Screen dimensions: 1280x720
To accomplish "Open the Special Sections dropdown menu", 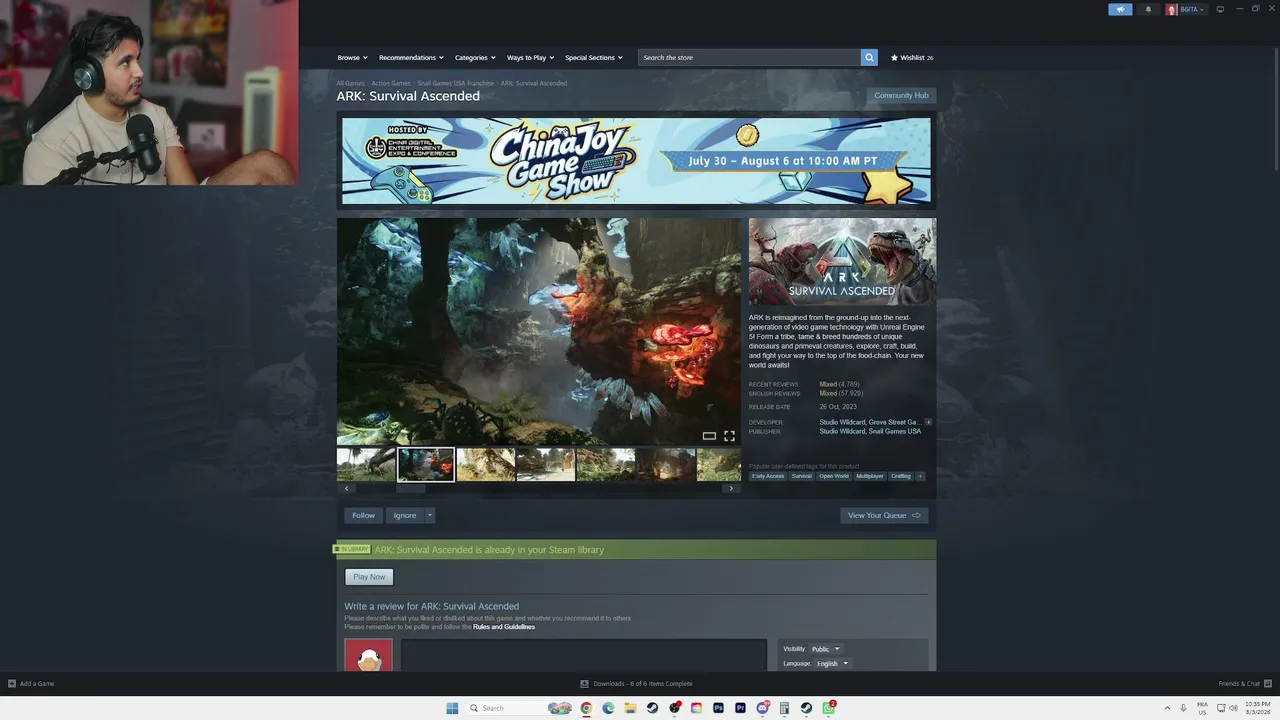I will (x=594, y=57).
